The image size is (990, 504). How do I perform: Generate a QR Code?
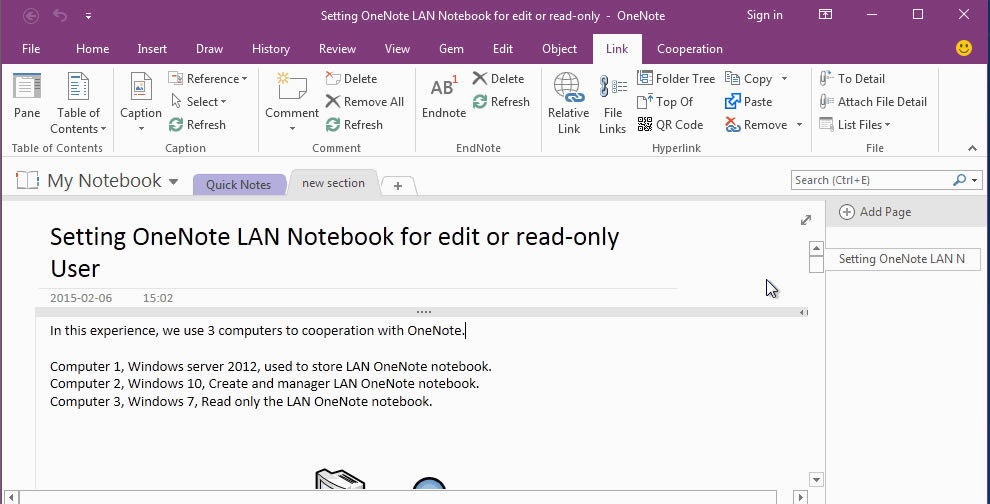(670, 124)
